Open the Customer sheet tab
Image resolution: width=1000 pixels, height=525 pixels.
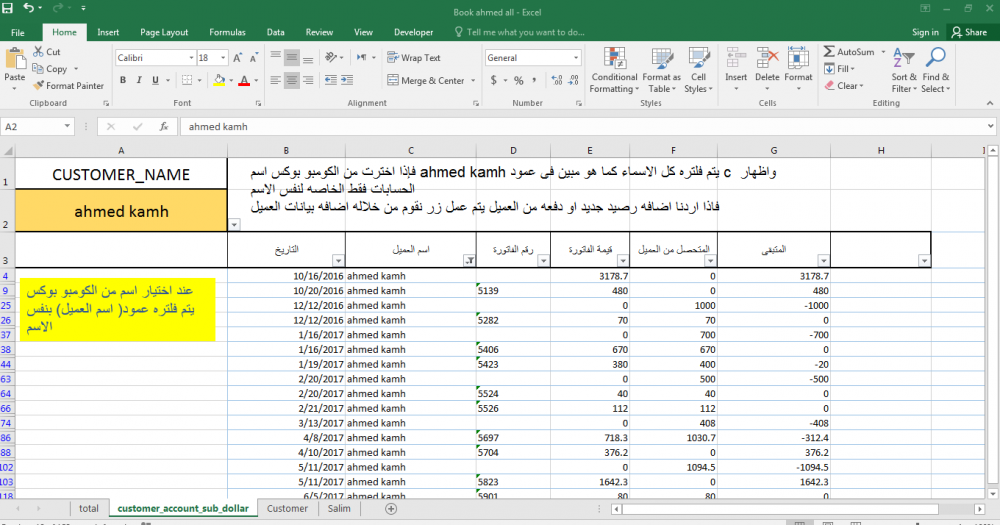click(287, 508)
